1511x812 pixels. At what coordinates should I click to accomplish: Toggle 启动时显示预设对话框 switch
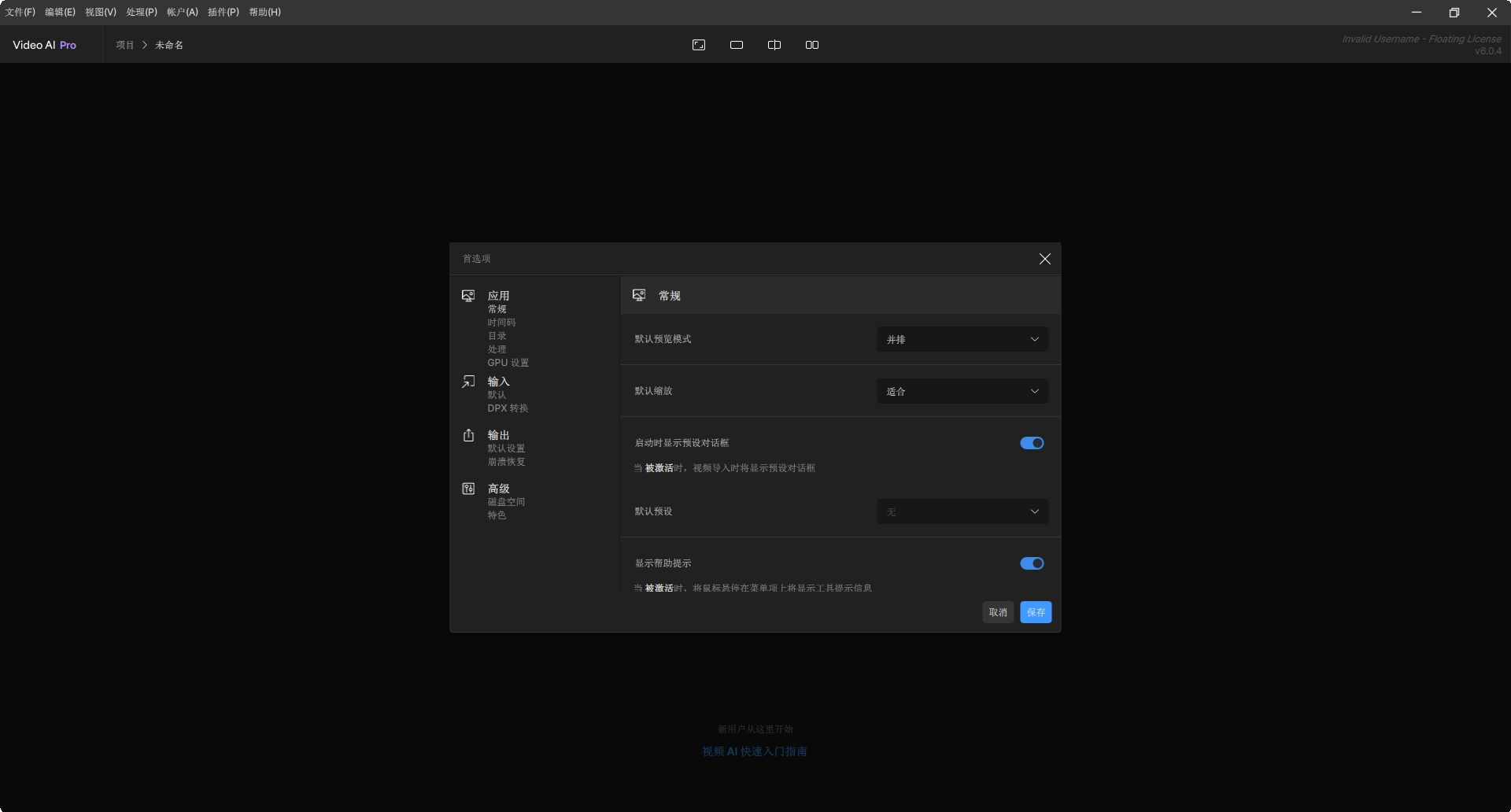[1032, 443]
